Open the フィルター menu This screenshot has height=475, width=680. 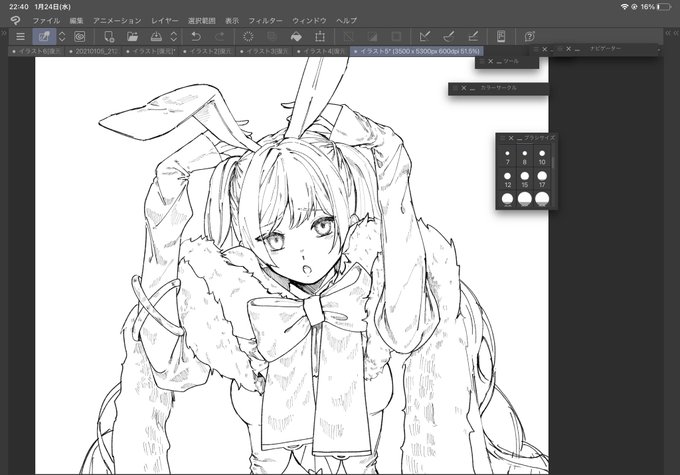pos(265,20)
